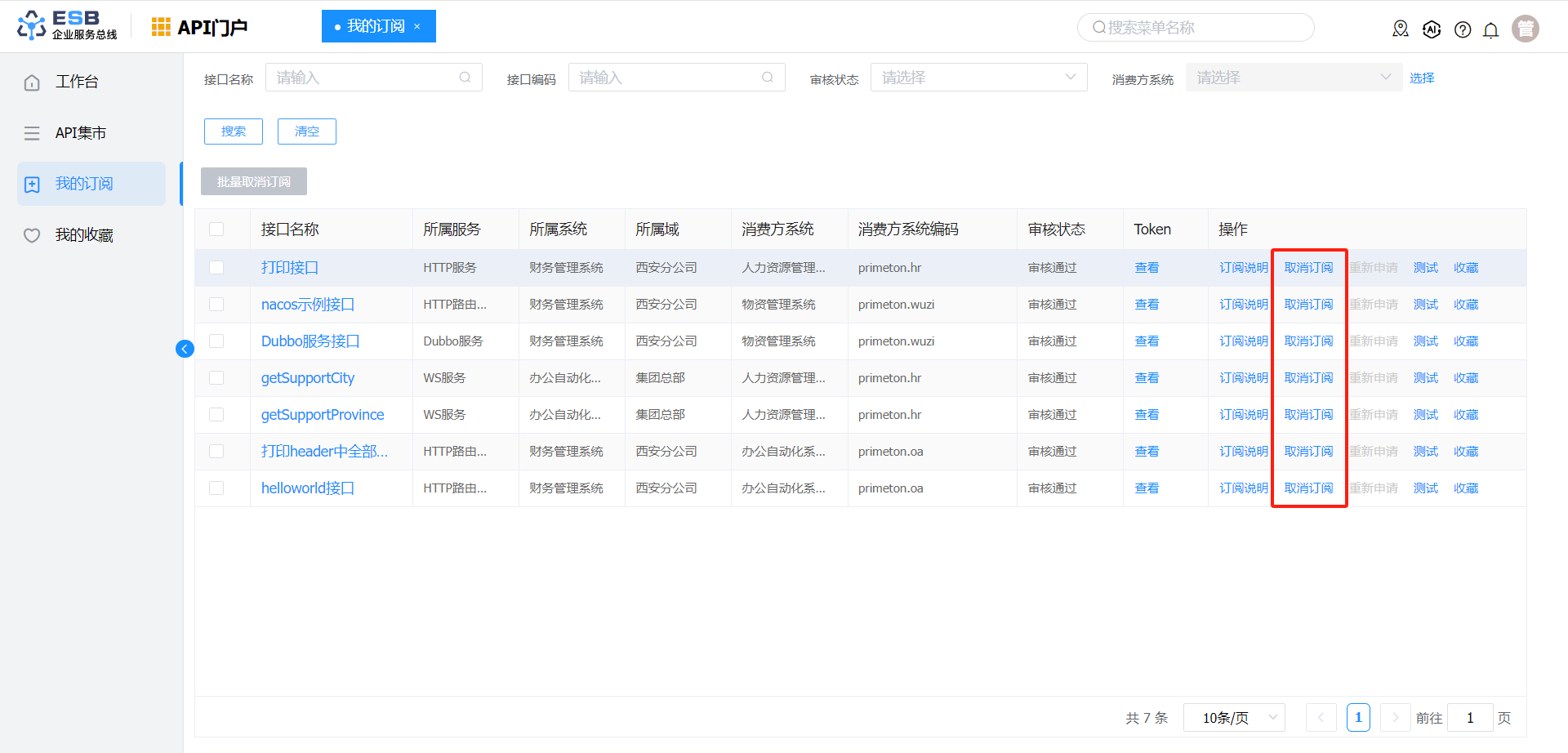Expand the 消费方系统 dropdown

(1293, 78)
